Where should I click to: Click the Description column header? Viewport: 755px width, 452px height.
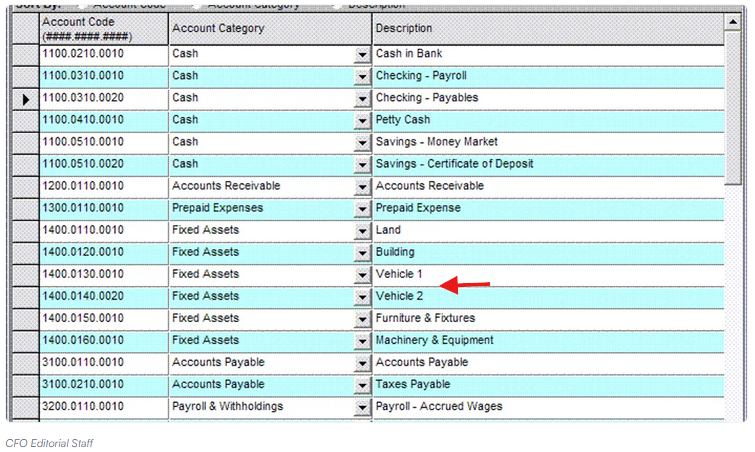[x=548, y=29]
